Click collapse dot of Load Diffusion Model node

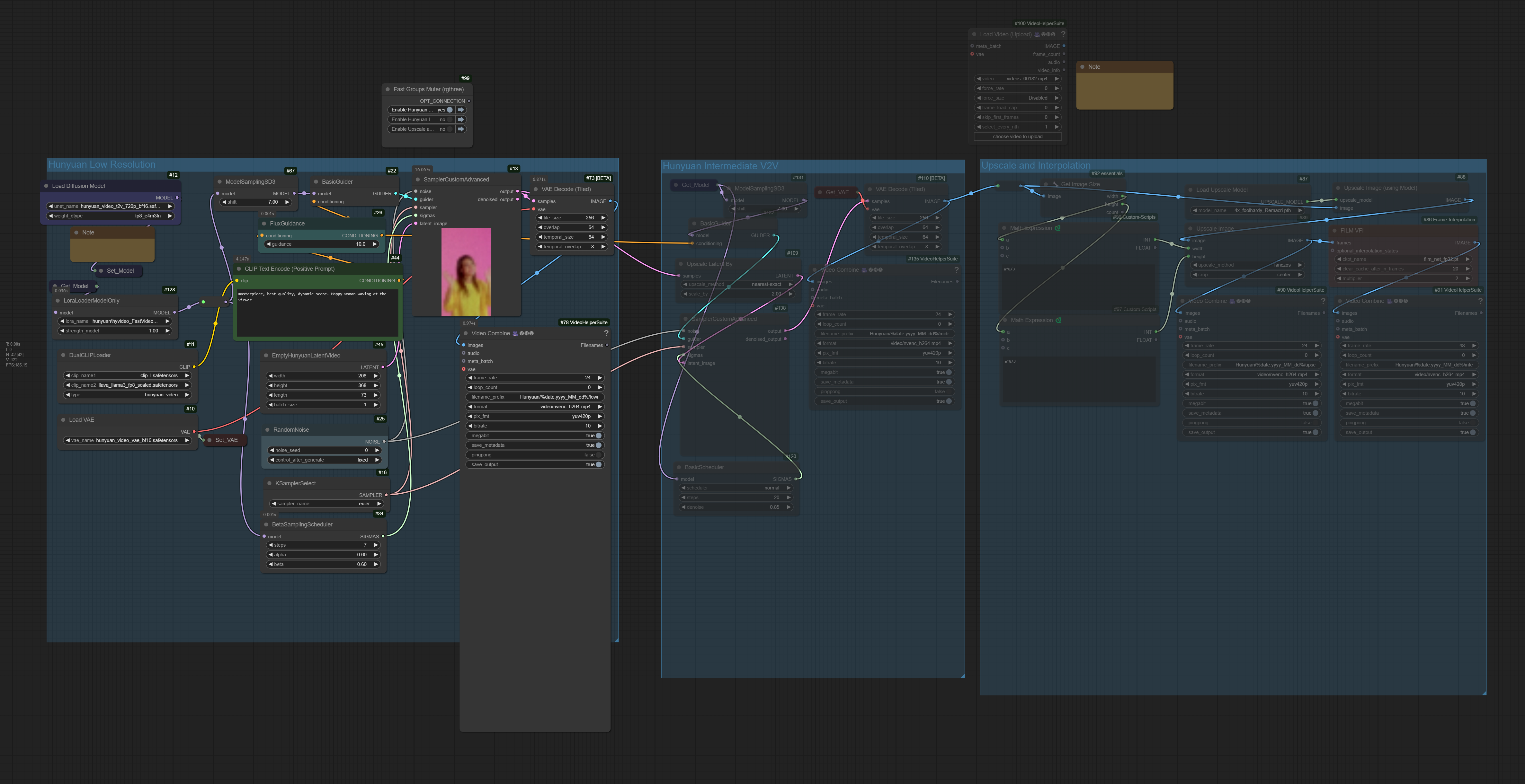pyautogui.click(x=46, y=186)
